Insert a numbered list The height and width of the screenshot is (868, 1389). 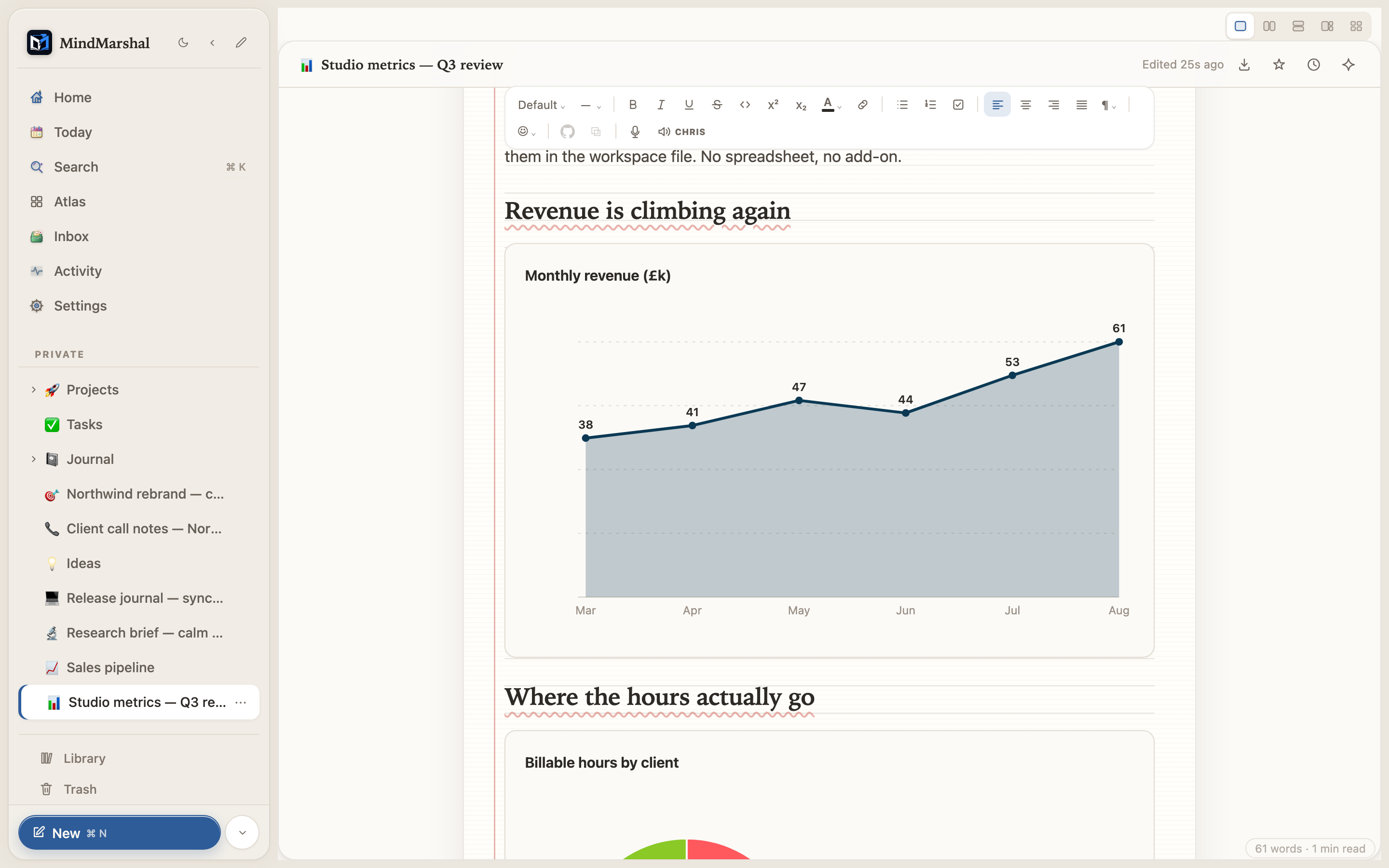tap(930, 105)
